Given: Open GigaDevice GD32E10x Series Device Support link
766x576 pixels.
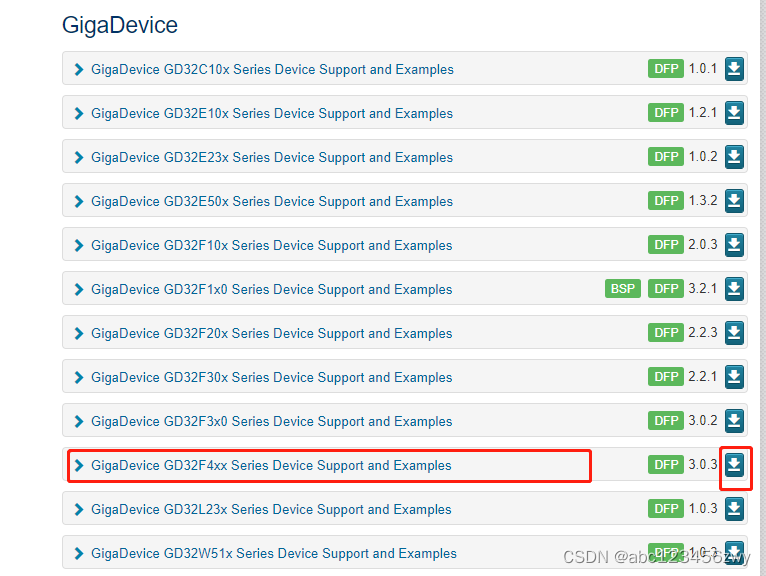Looking at the screenshot, I should [272, 113].
